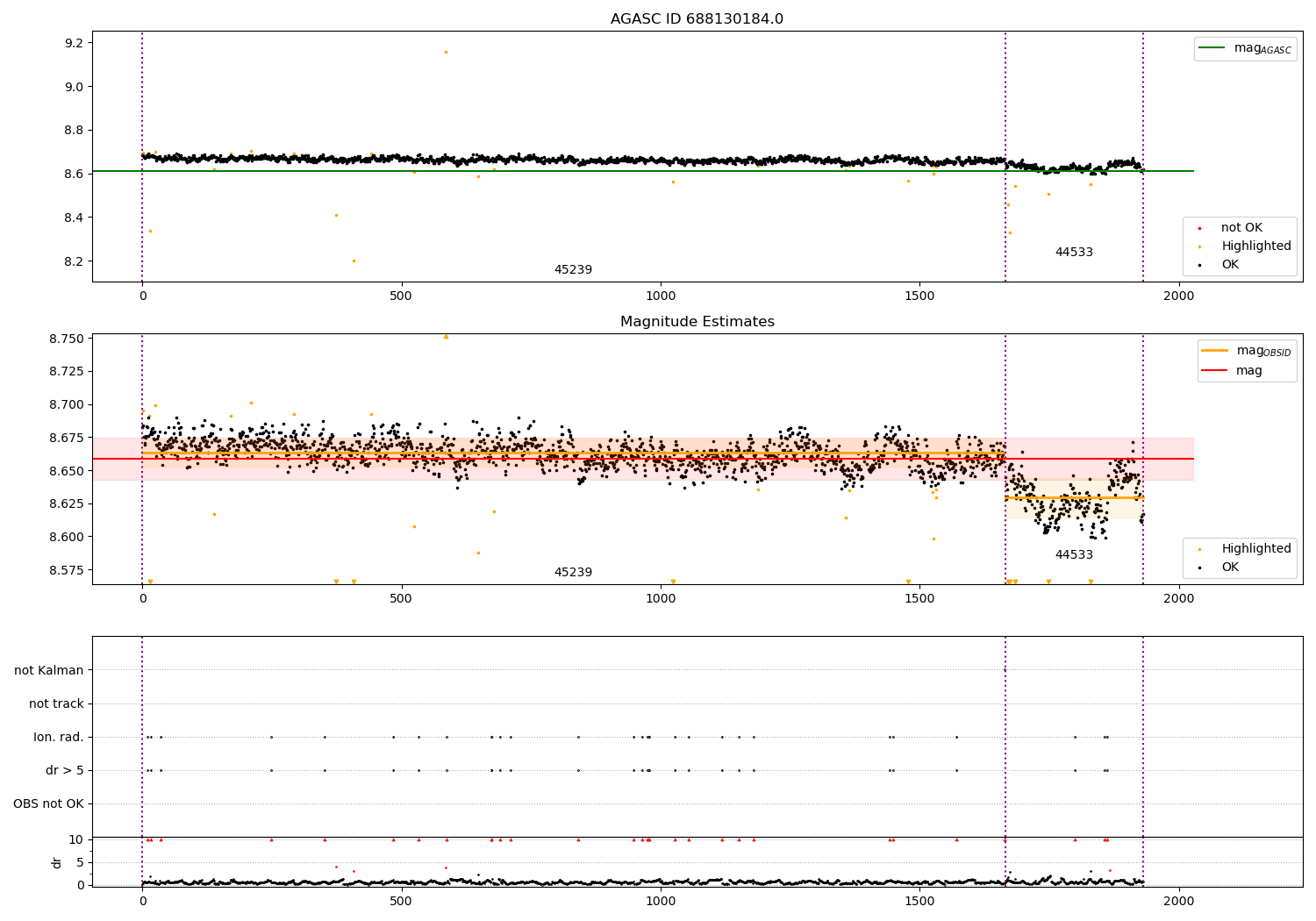Click the '8.625' y-axis tick label
Image resolution: width=1316 pixels, height=921 pixels.
68,504
